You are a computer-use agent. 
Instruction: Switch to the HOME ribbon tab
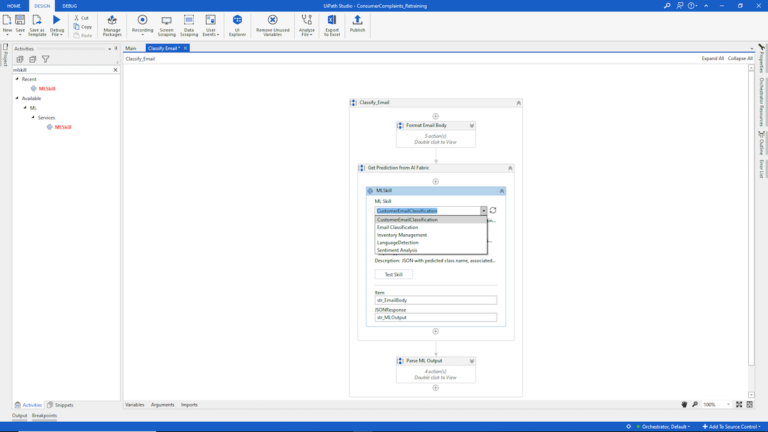click(x=14, y=6)
